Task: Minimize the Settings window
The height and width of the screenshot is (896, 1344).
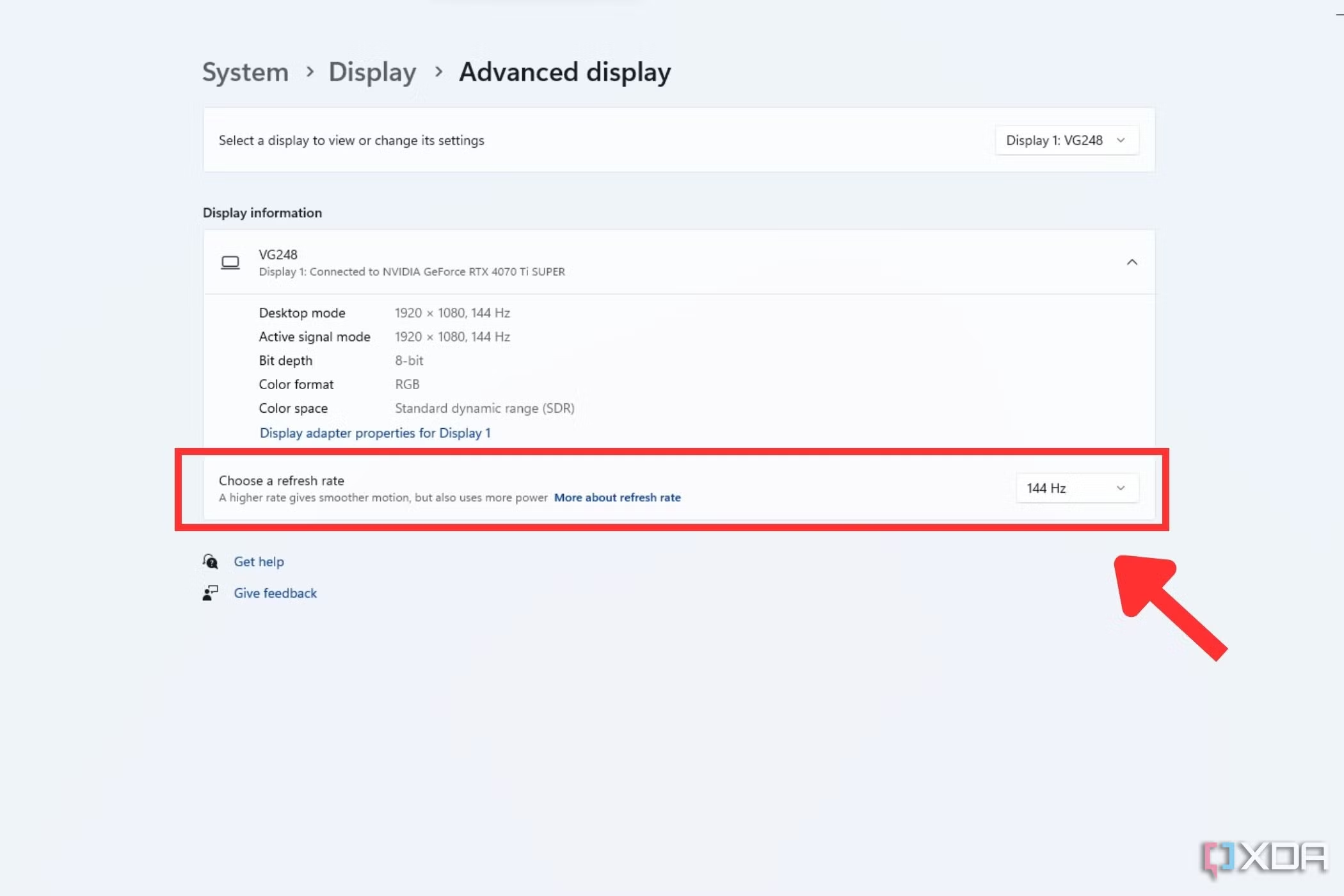Action: 1340,14
